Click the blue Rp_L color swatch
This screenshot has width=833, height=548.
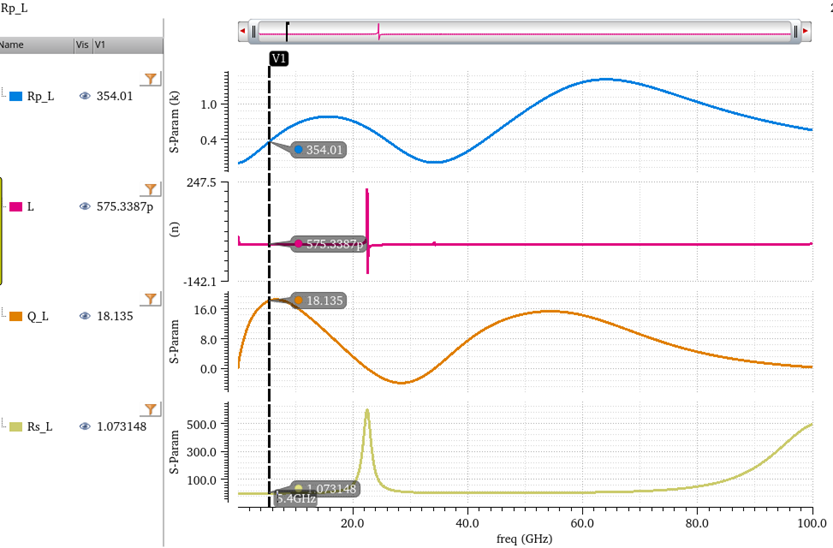(x=16, y=96)
